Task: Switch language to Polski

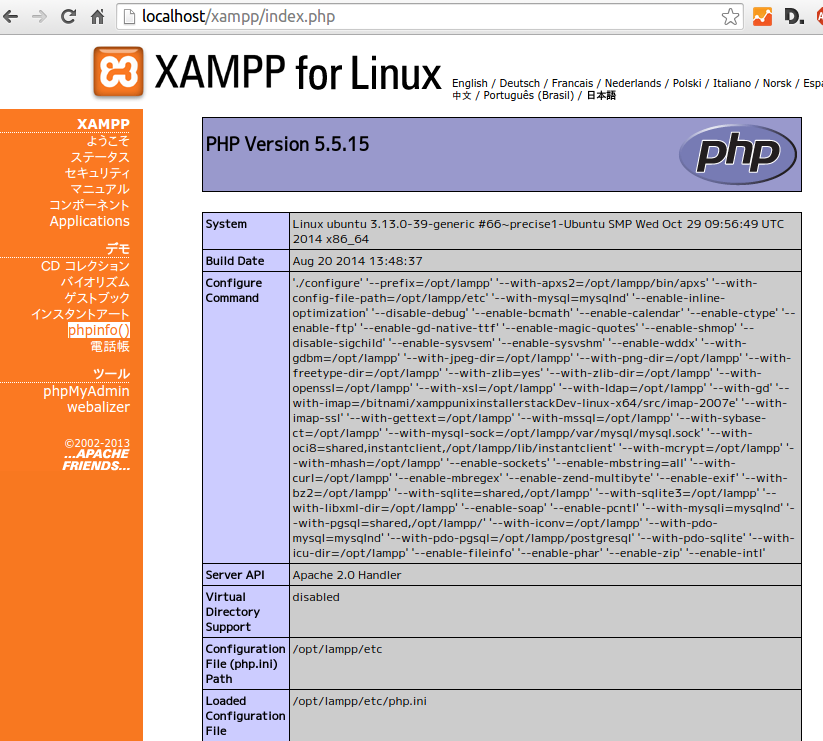Action: click(x=687, y=83)
